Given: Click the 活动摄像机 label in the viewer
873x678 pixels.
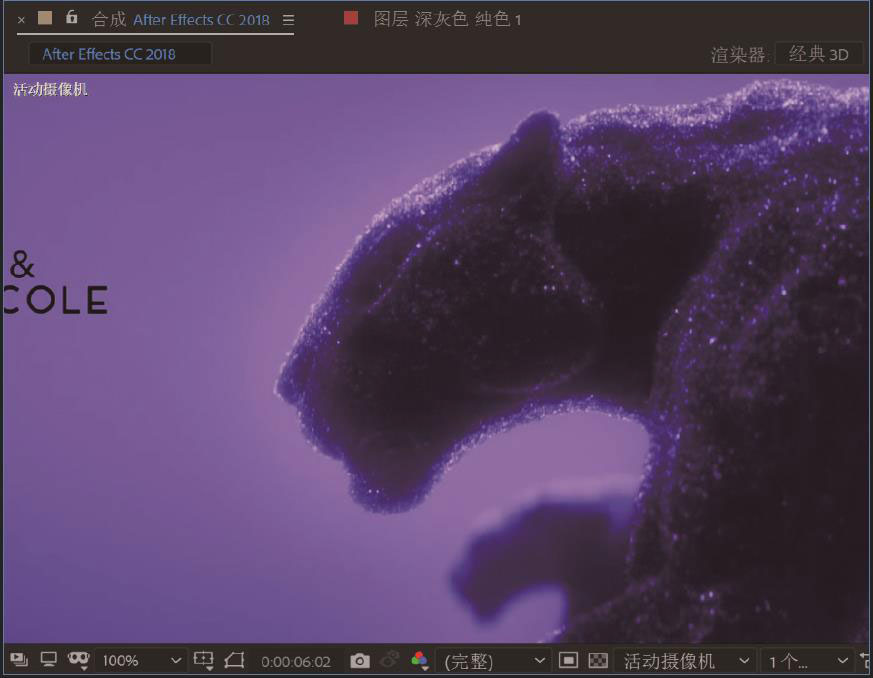Looking at the screenshot, I should point(50,89).
